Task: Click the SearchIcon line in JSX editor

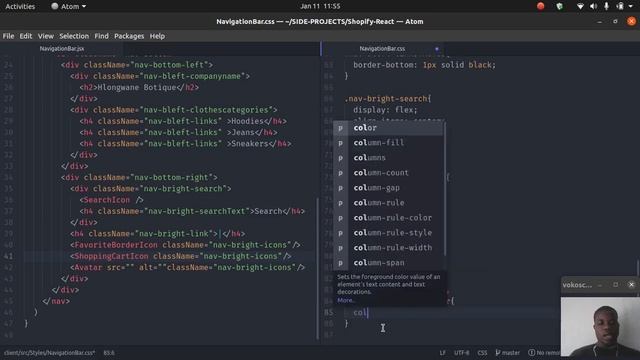Action: coord(111,200)
